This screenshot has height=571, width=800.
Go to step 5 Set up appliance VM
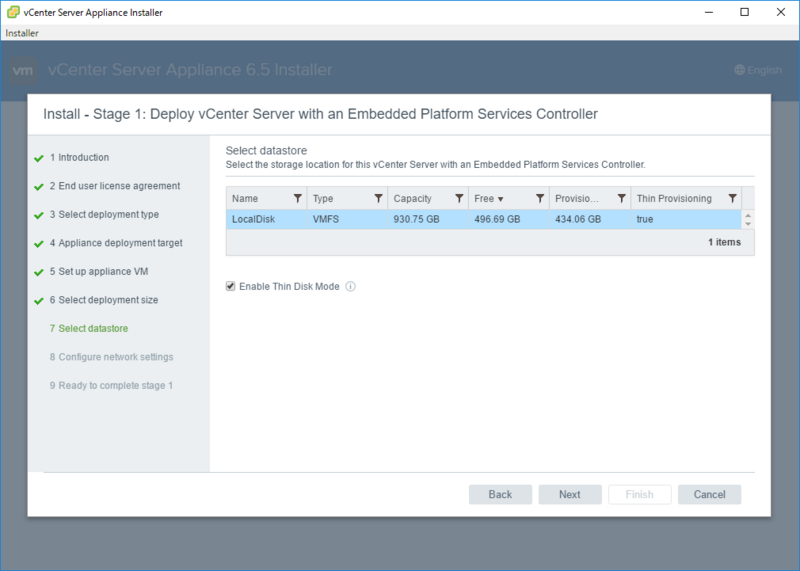click(x=99, y=271)
